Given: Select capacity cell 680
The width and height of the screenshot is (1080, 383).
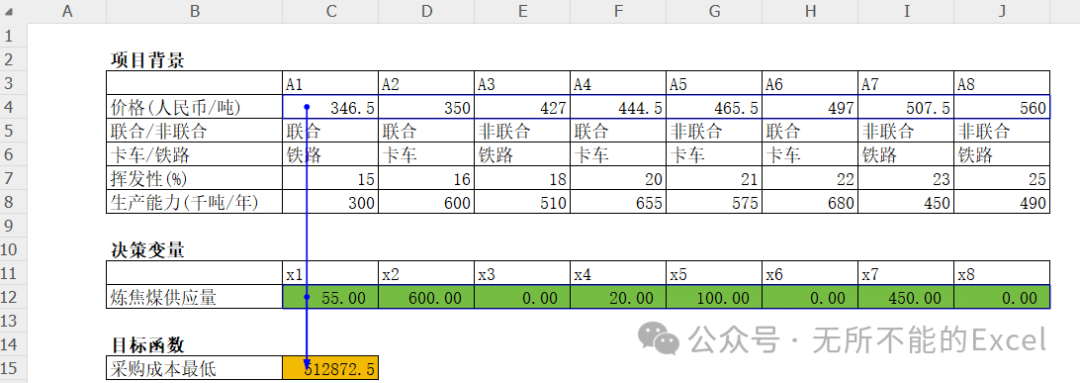Looking at the screenshot, I should pos(809,202).
